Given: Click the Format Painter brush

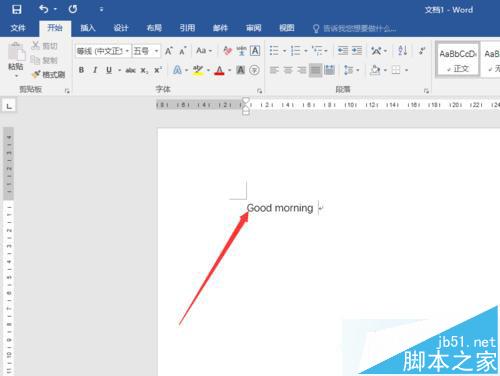Looking at the screenshot, I should (48, 75).
